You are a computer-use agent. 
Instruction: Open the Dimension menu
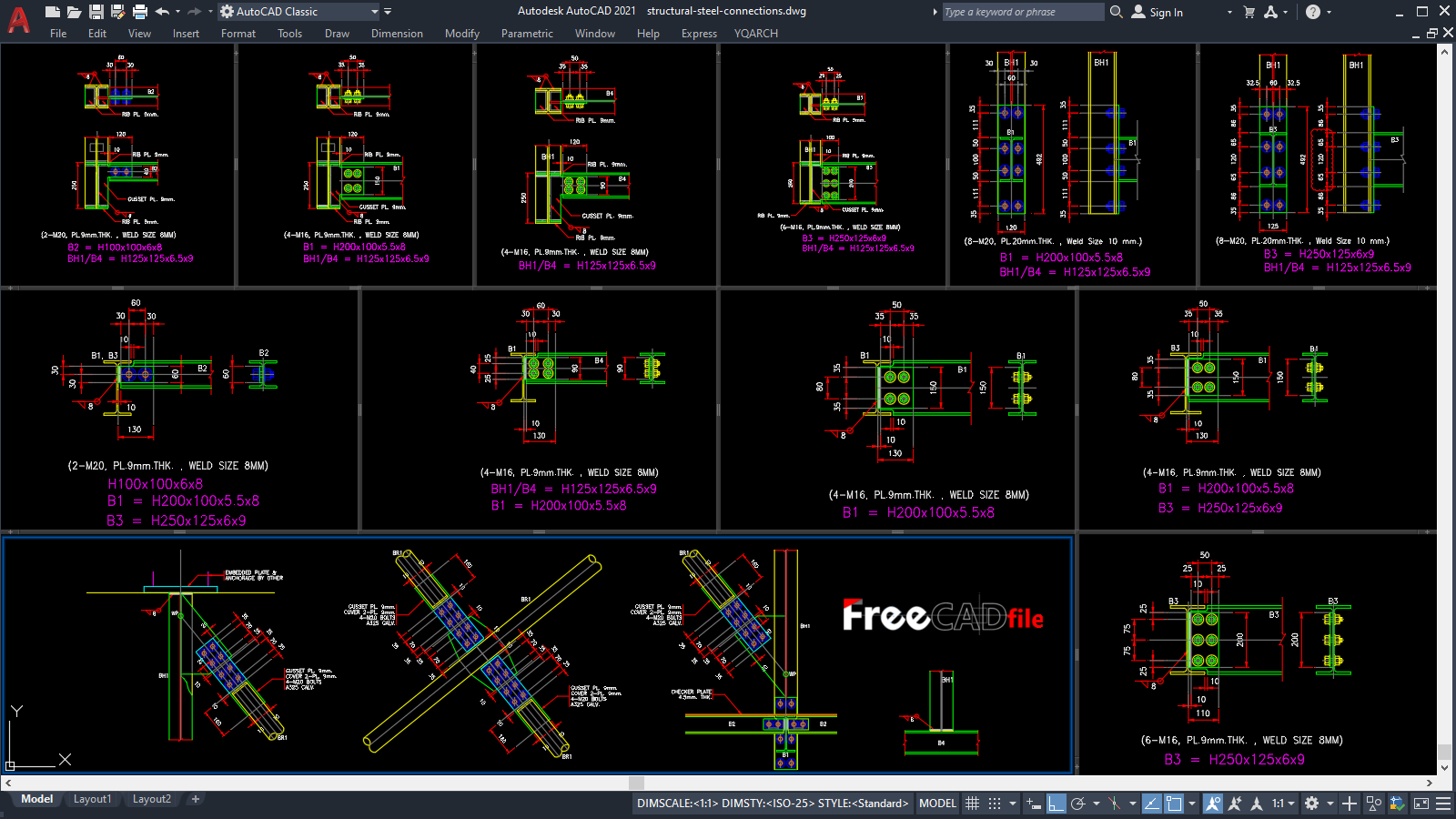[397, 34]
